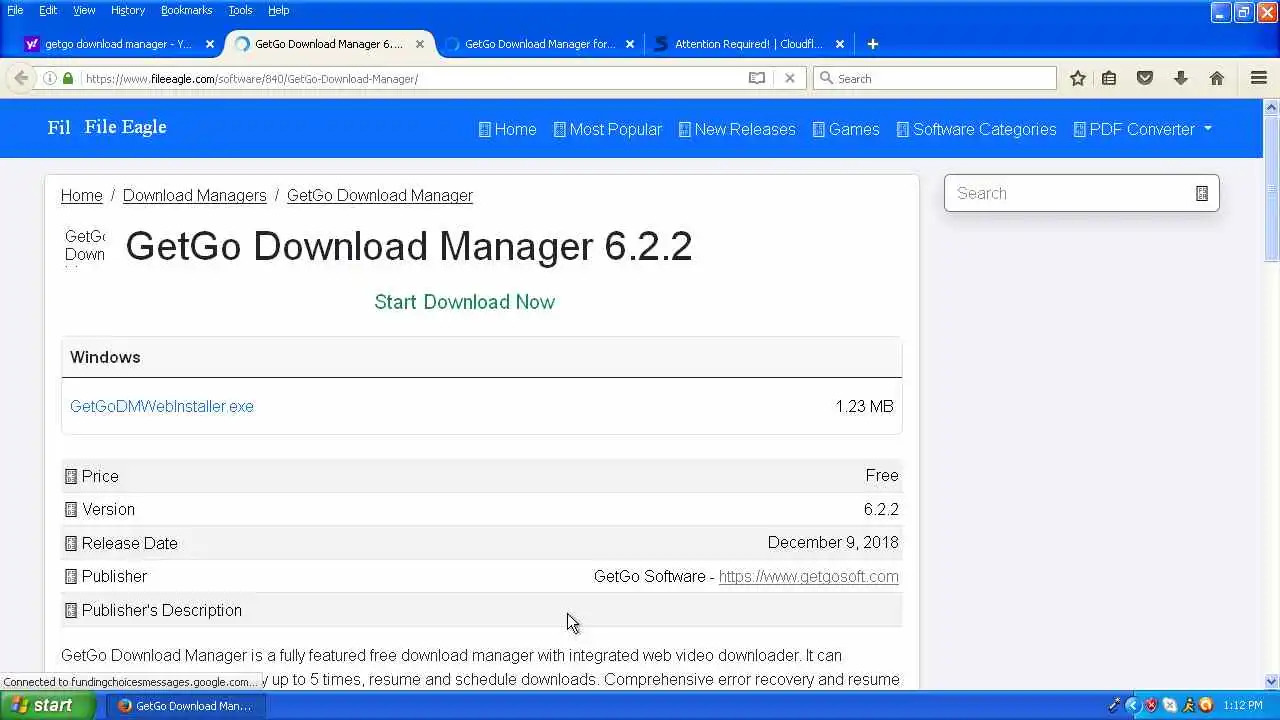Screen dimensions: 1280x720
Task: Open Software Categories navigation link
Action: point(976,129)
